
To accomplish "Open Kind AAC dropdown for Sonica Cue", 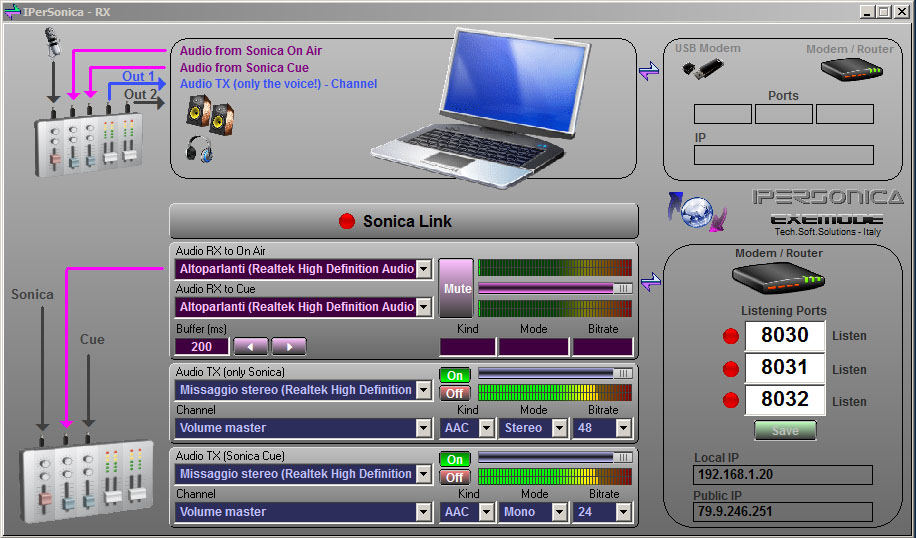I will point(486,512).
